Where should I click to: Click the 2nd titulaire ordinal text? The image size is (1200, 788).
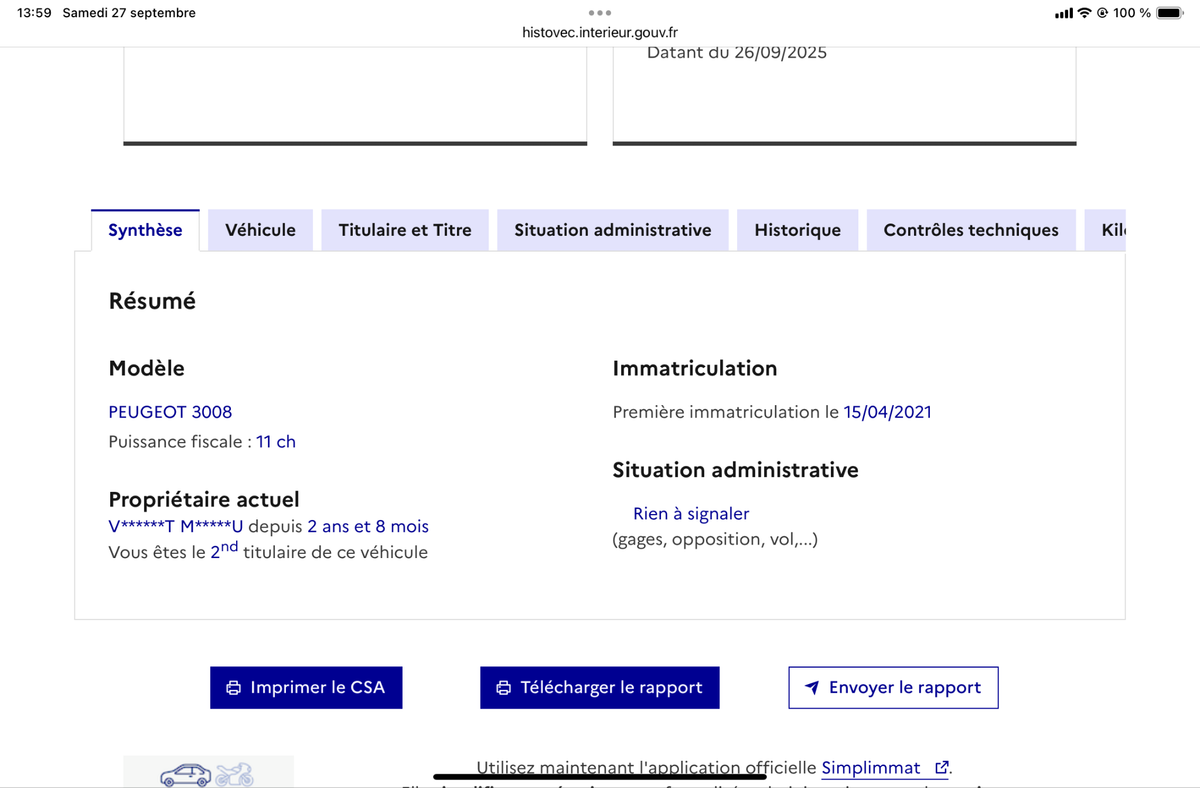[x=224, y=550]
